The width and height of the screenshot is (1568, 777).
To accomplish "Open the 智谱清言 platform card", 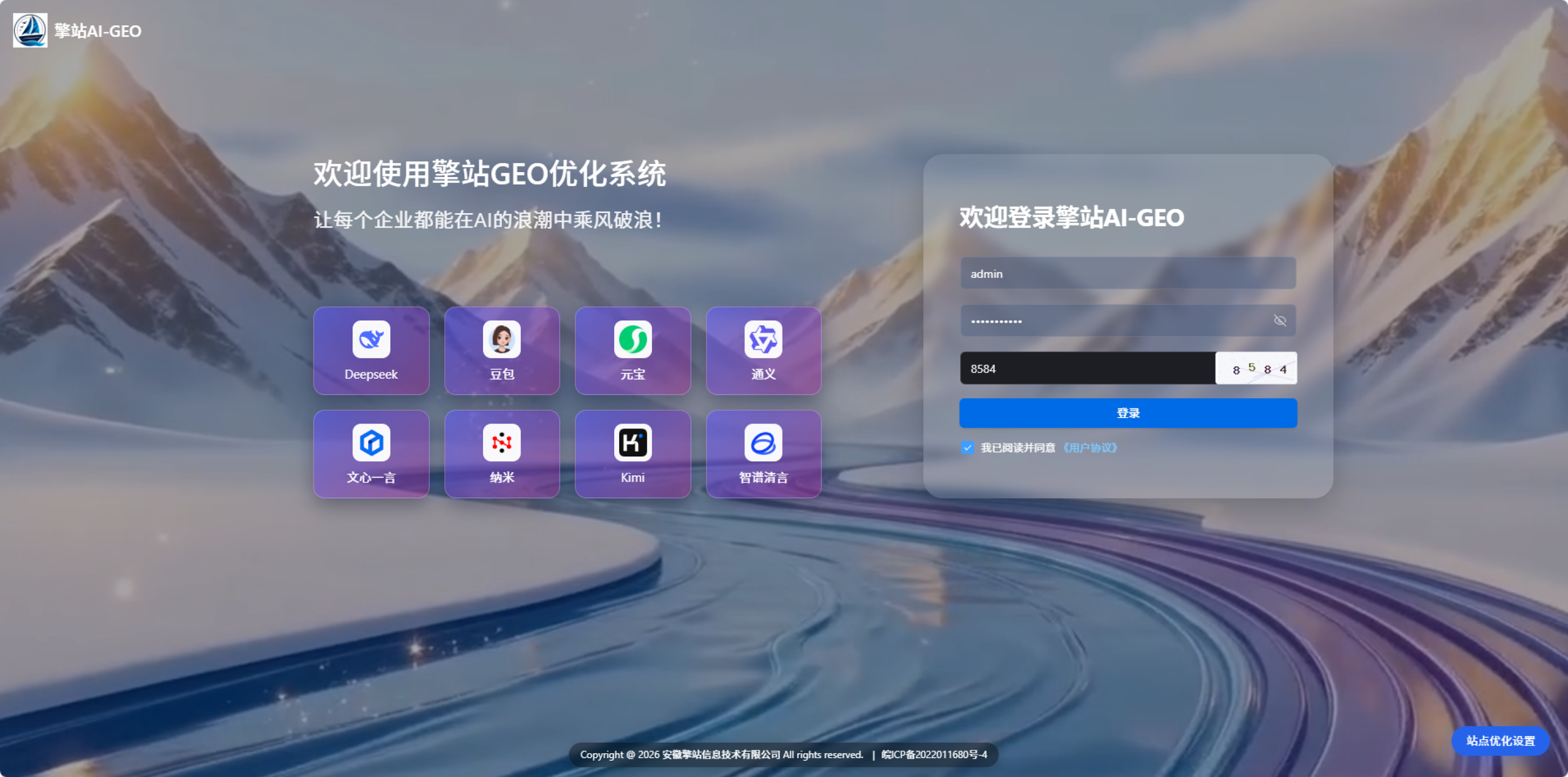I will coord(763,454).
